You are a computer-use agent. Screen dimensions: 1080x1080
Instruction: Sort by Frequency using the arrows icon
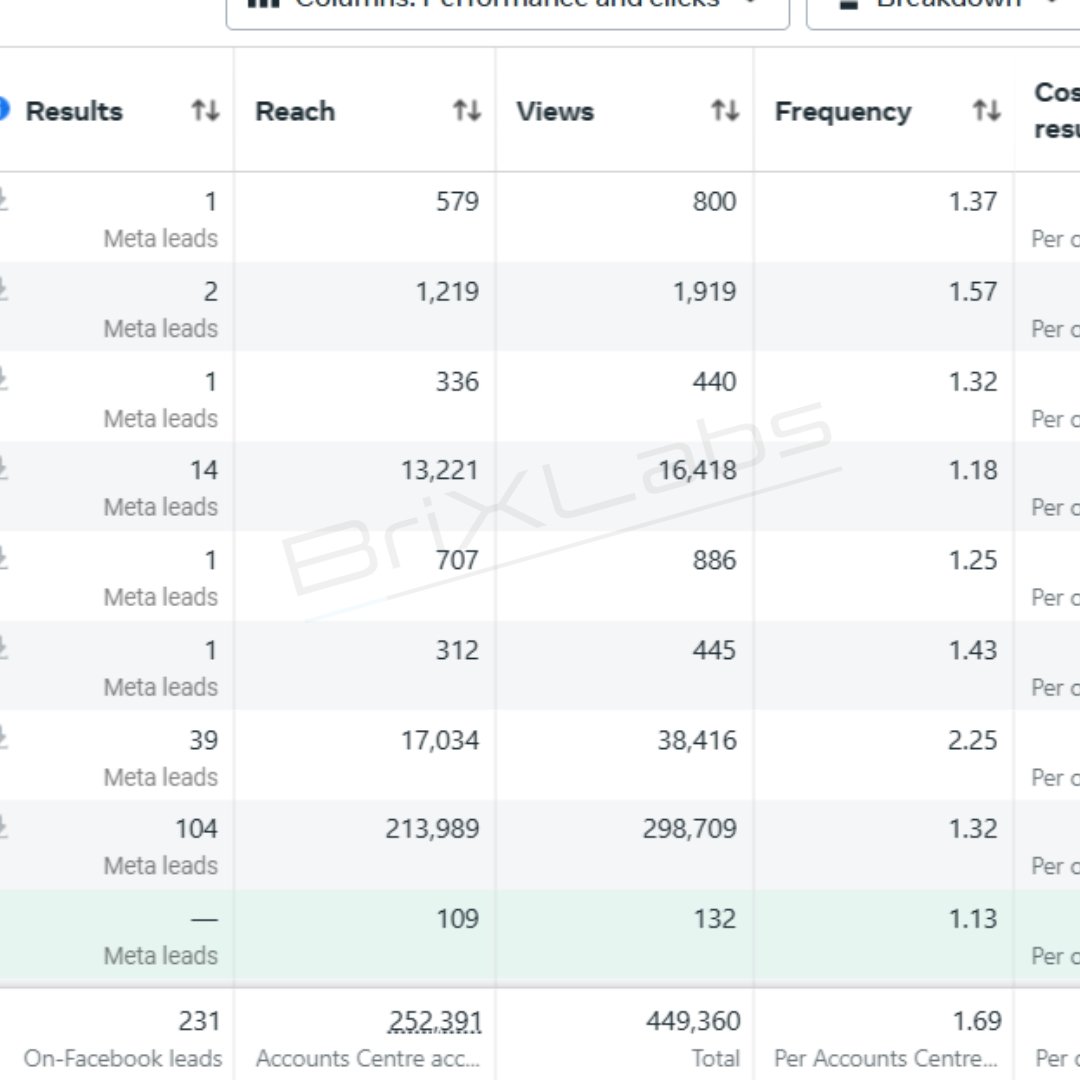tap(986, 110)
